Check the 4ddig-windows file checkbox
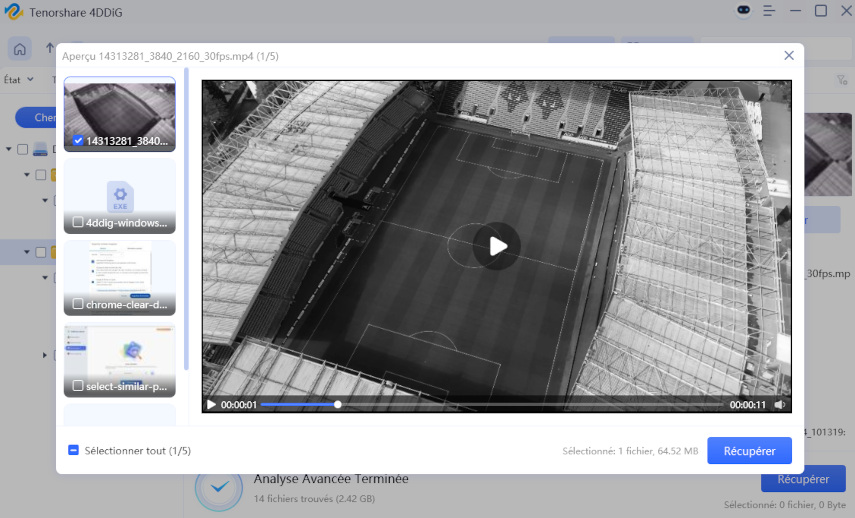Viewport: 855px width, 518px height. 78,222
